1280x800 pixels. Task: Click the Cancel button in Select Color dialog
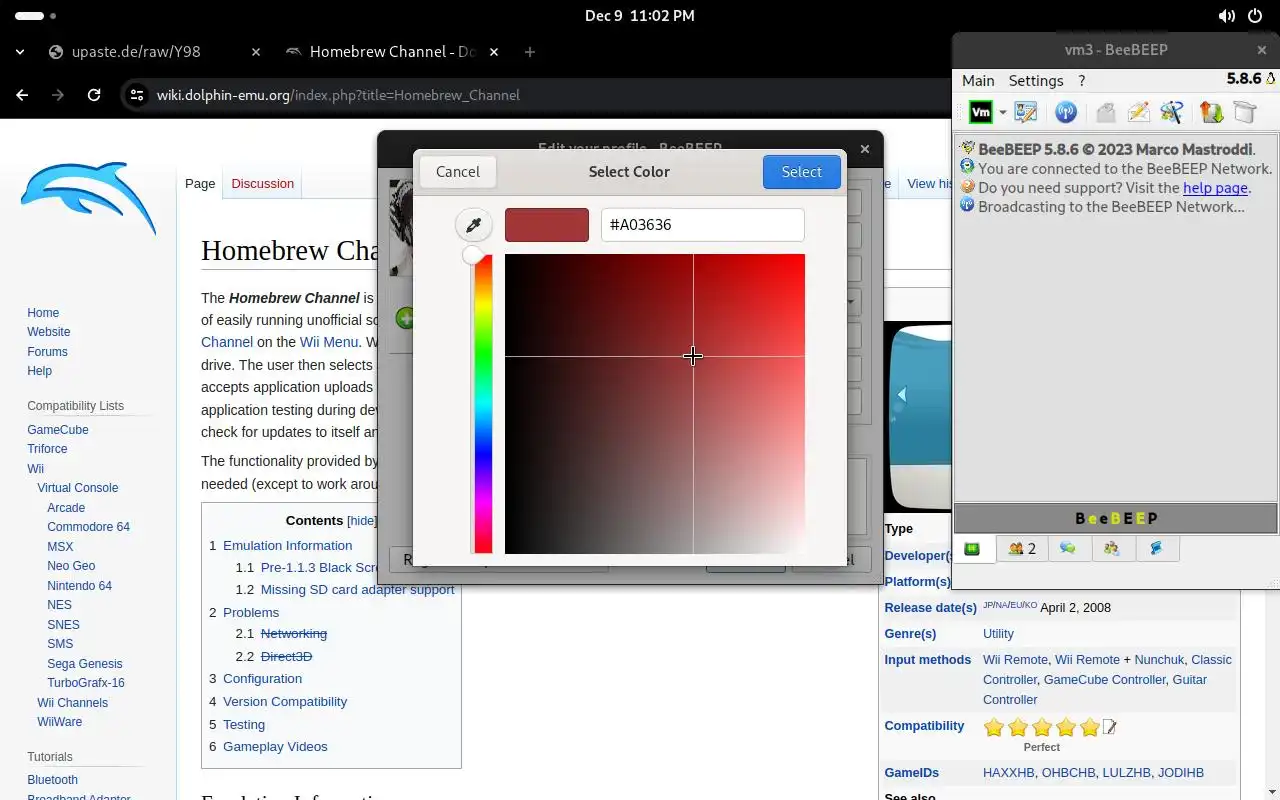457,171
